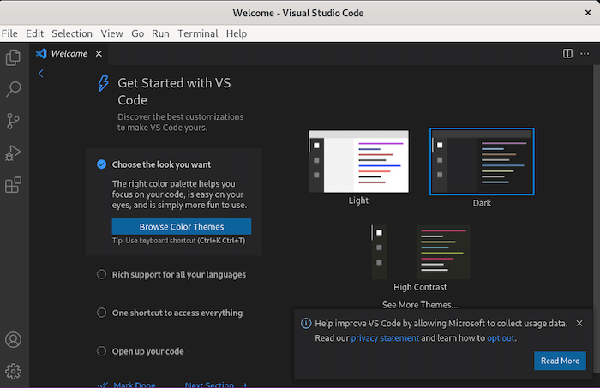Toggle the 'Choose the look you want' checkmark
Screen dimensions: 600x388
(x=101, y=165)
